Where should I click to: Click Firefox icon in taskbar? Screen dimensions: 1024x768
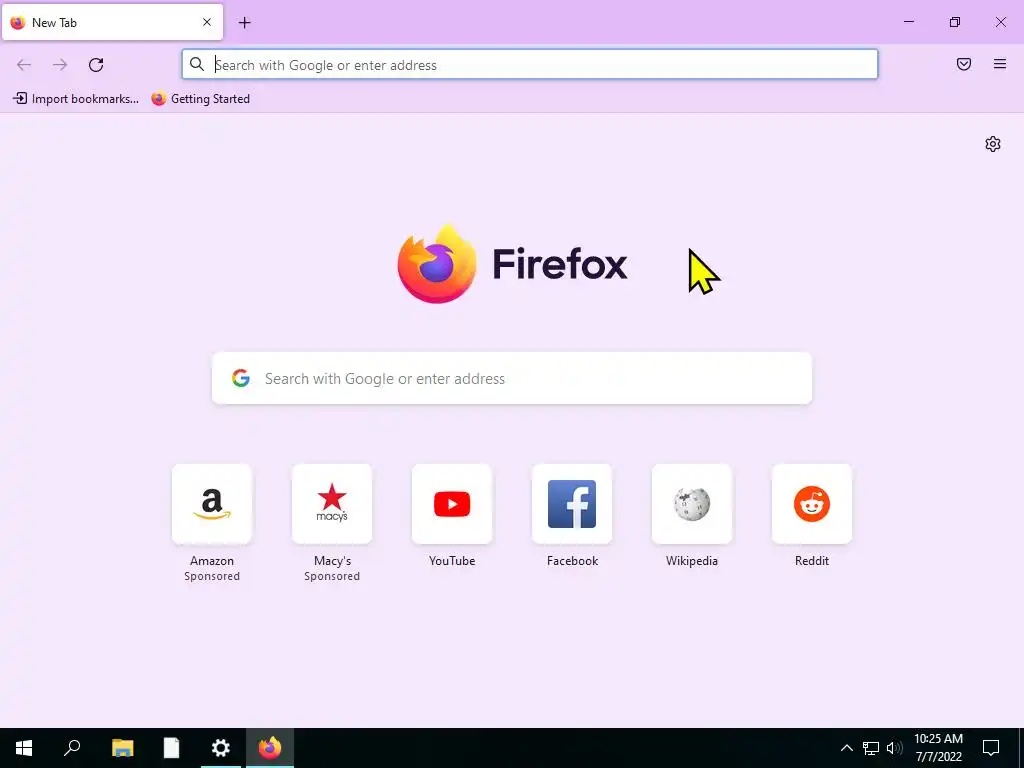tap(270, 748)
